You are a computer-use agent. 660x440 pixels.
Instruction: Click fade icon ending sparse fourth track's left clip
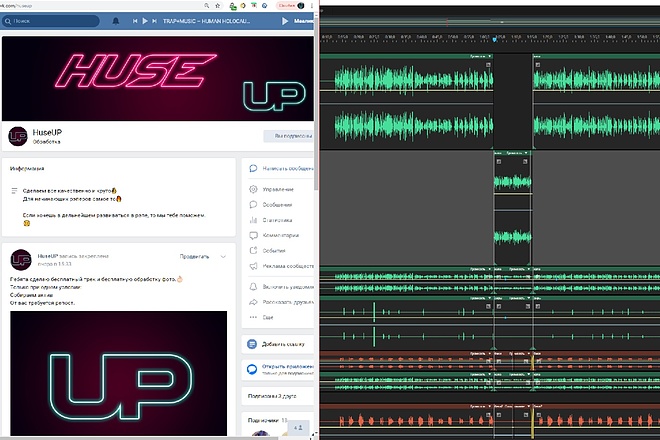[488, 307]
